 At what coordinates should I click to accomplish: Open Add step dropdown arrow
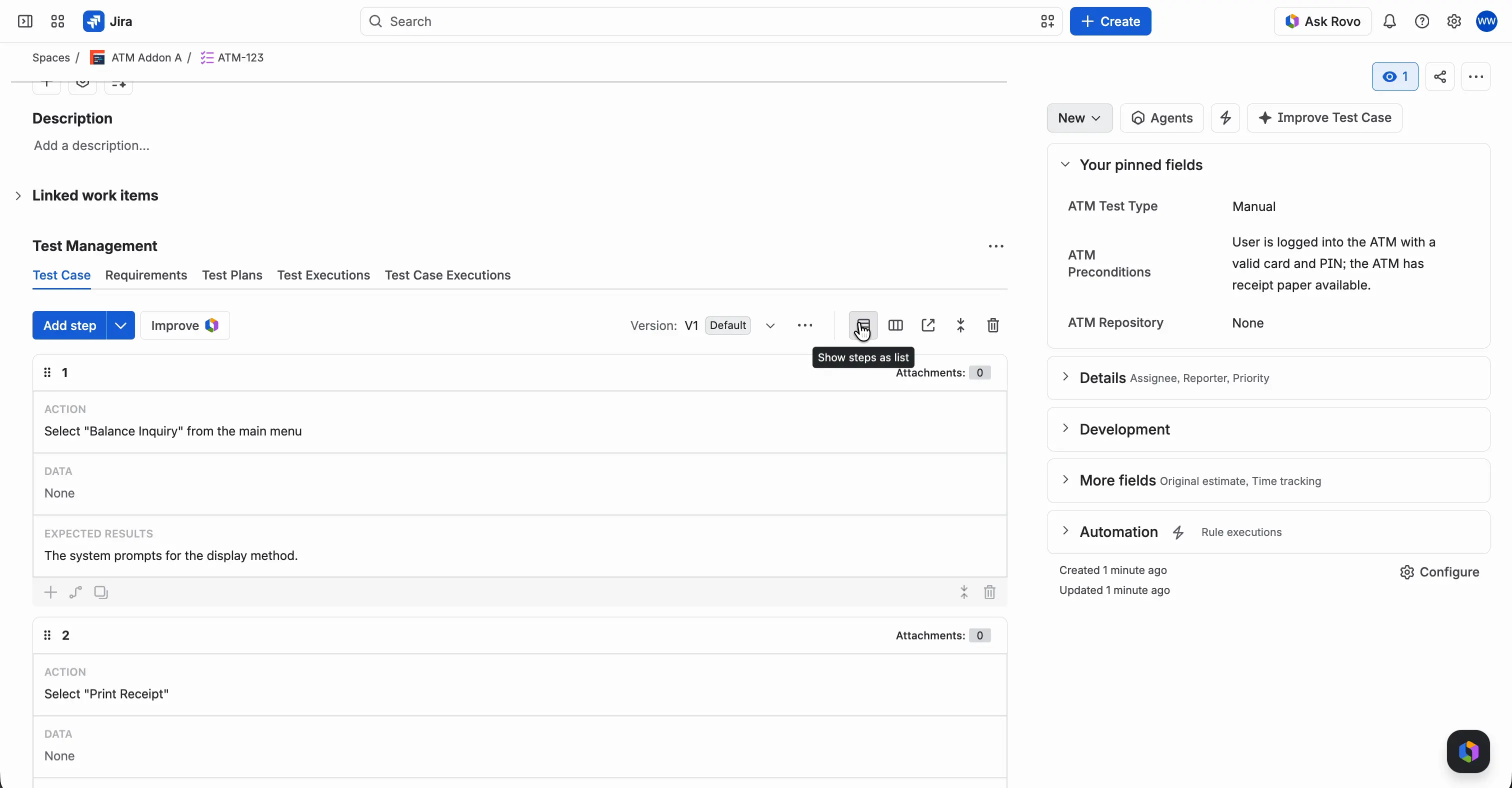coord(121,325)
